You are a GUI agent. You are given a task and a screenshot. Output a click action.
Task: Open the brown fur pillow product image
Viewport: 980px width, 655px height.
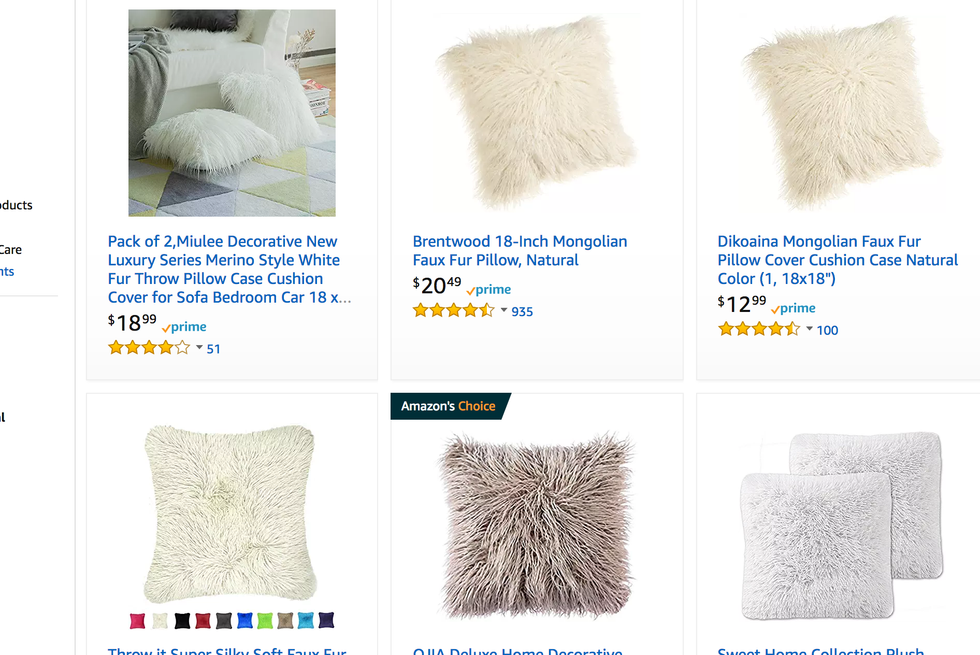point(537,524)
